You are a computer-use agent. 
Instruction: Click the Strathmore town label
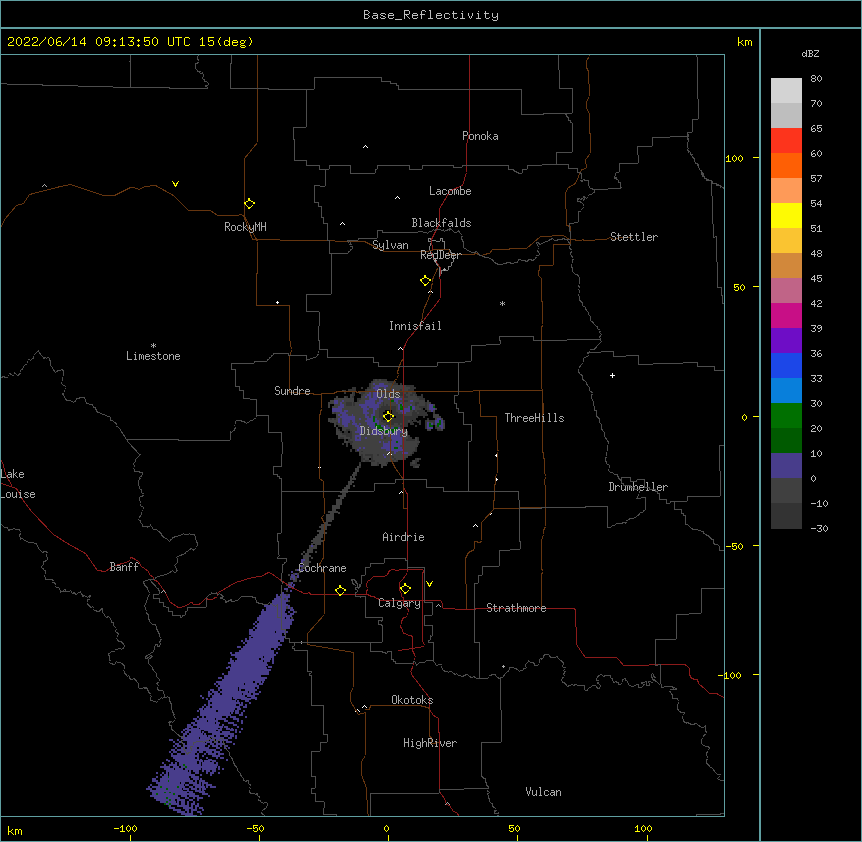[x=516, y=608]
